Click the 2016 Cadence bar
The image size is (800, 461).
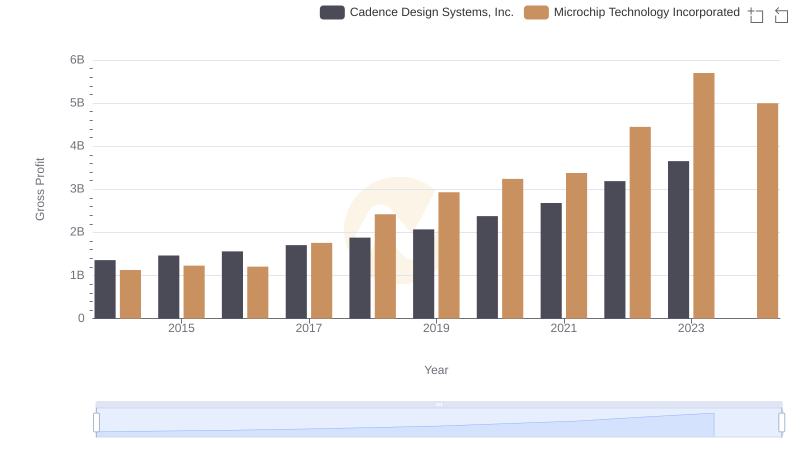click(x=232, y=285)
